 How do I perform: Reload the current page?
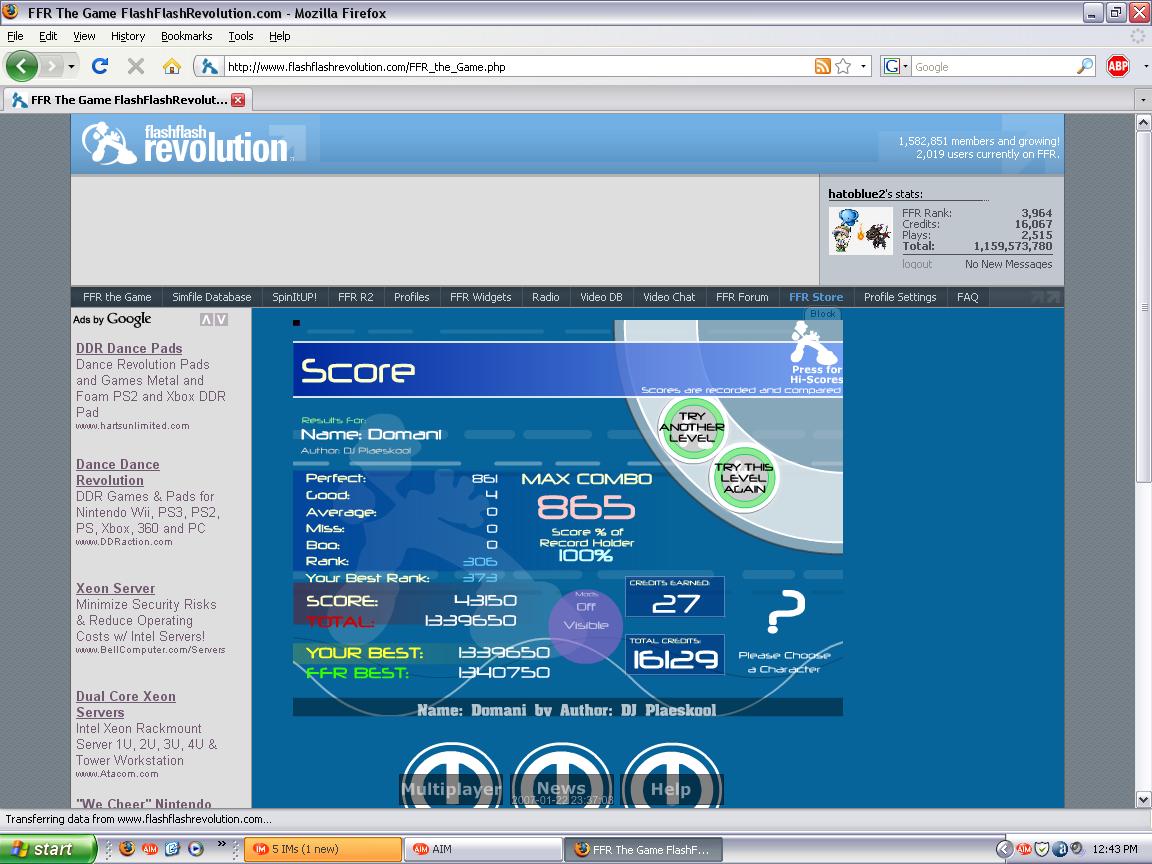tap(100, 66)
